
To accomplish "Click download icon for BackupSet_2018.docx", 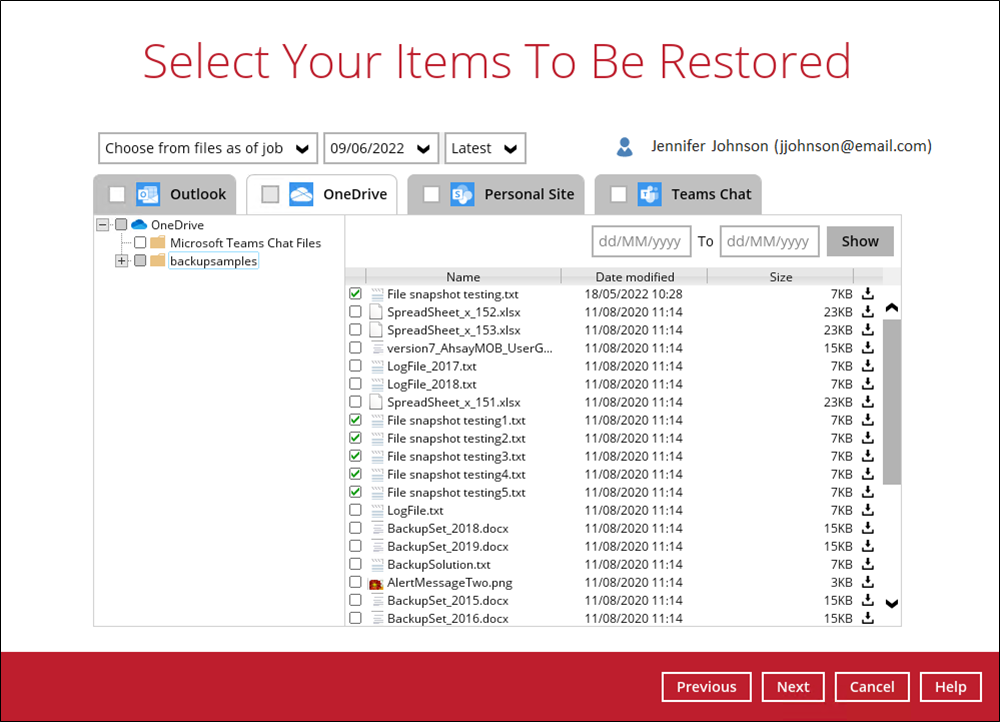I will click(x=868, y=528).
